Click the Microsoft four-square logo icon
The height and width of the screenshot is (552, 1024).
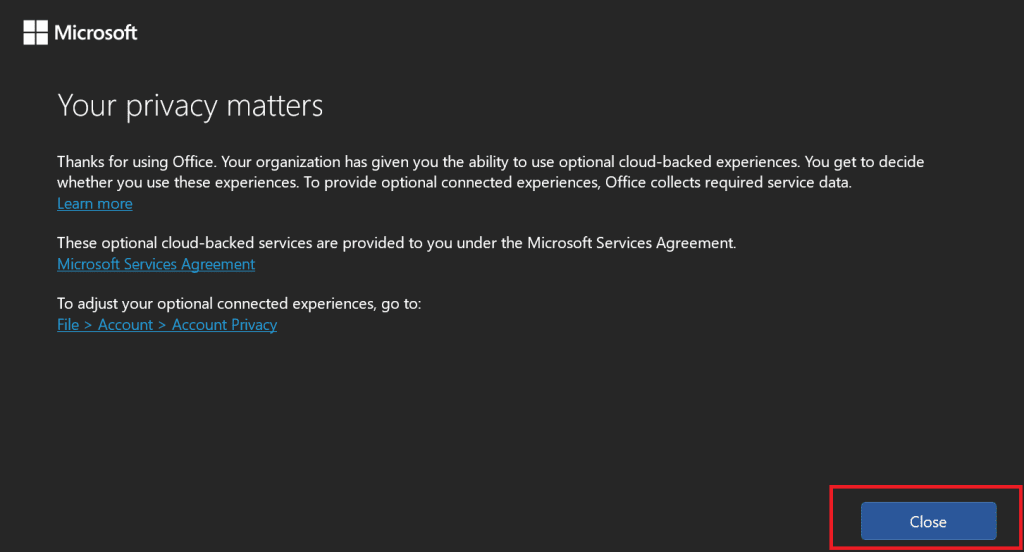point(35,33)
